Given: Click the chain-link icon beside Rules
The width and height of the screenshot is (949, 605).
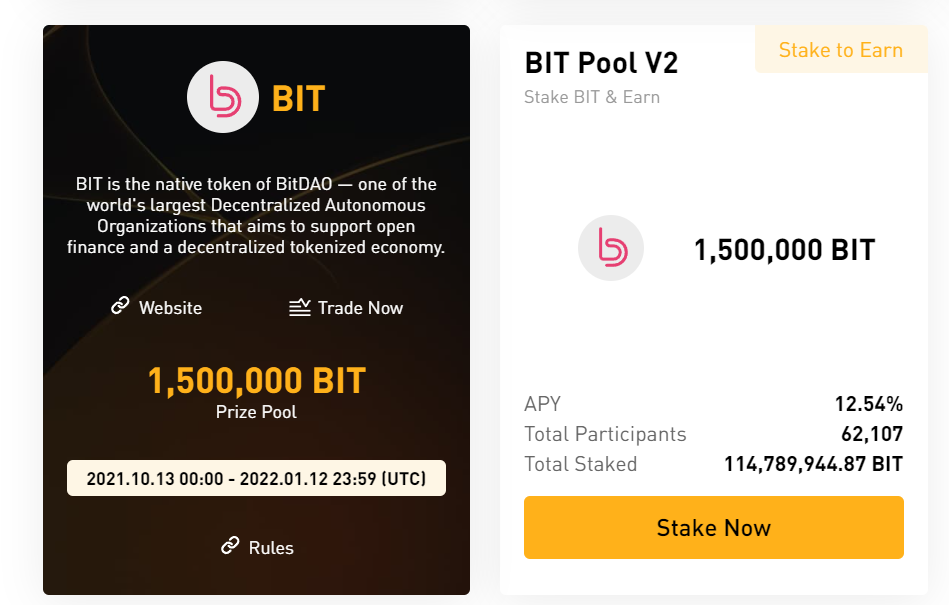Looking at the screenshot, I should pyautogui.click(x=230, y=546).
